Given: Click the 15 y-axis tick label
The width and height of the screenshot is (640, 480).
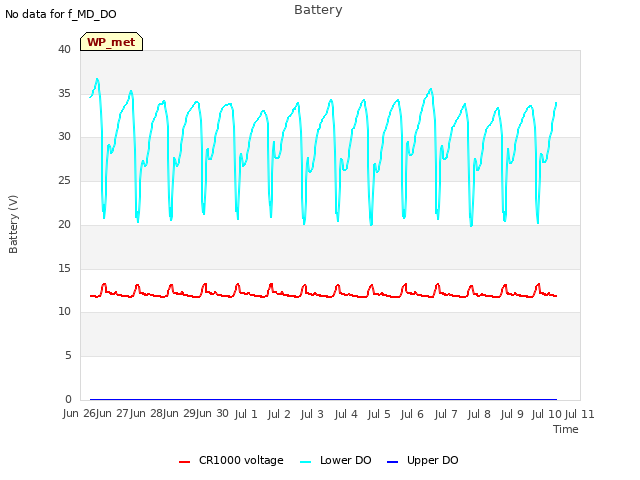Looking at the screenshot, I should point(64,268).
